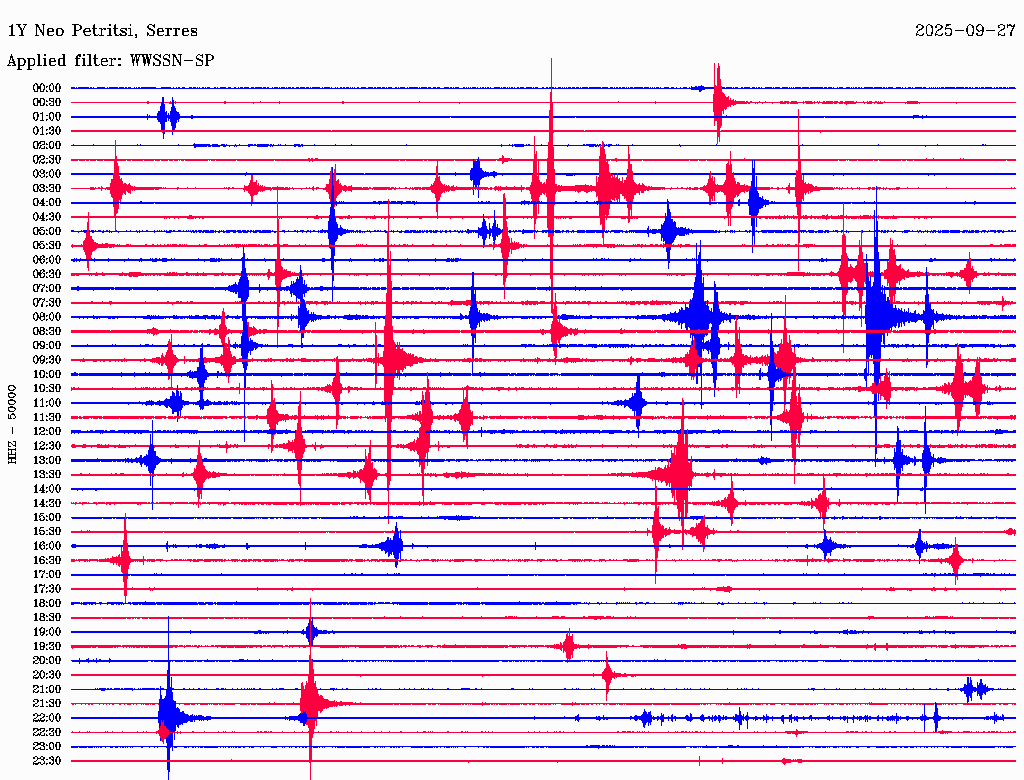Viewport: 1024px width, 780px height.
Task: Click the 10:00 time label
Action: click(x=47, y=374)
